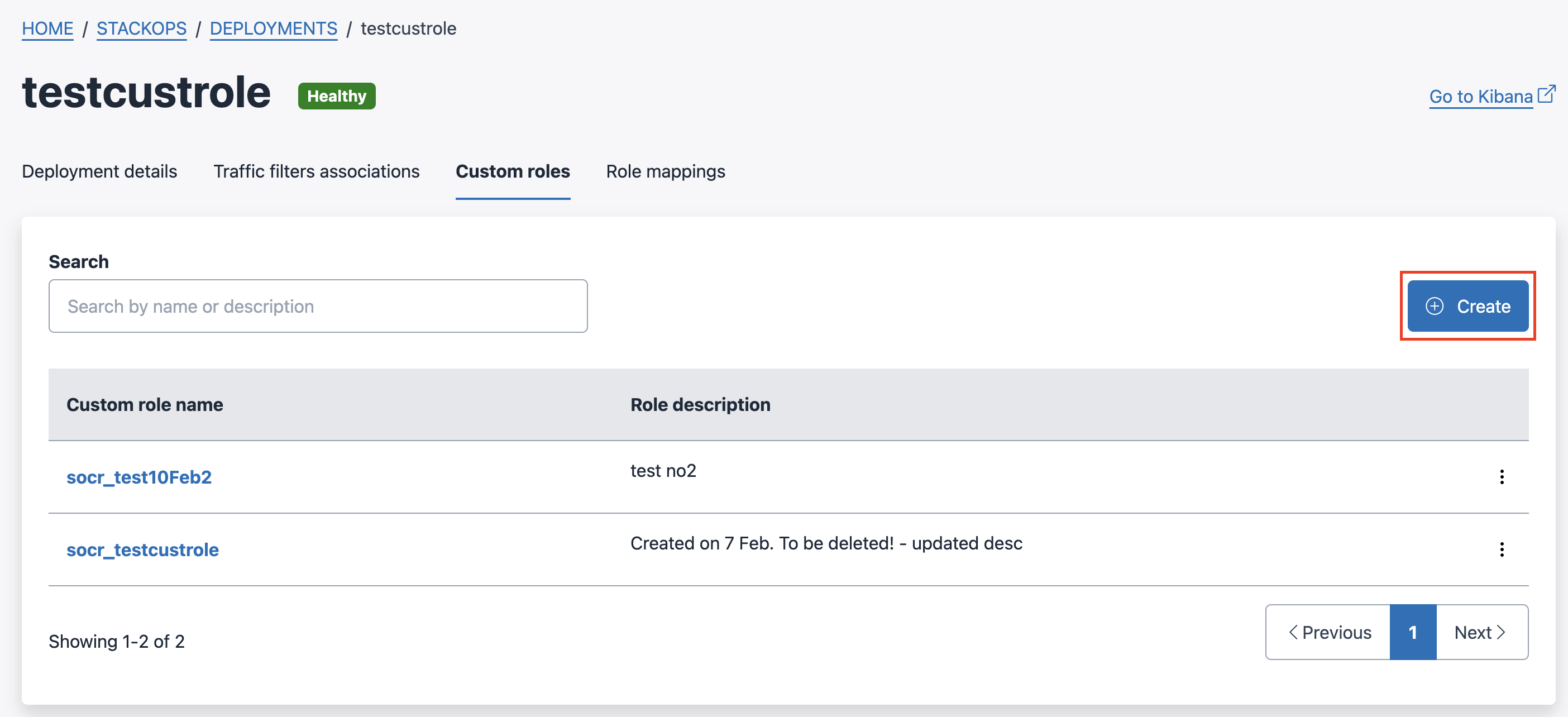Open DEPLOYMENTS breadcrumb link
This screenshot has width=1568, height=717.
[273, 28]
